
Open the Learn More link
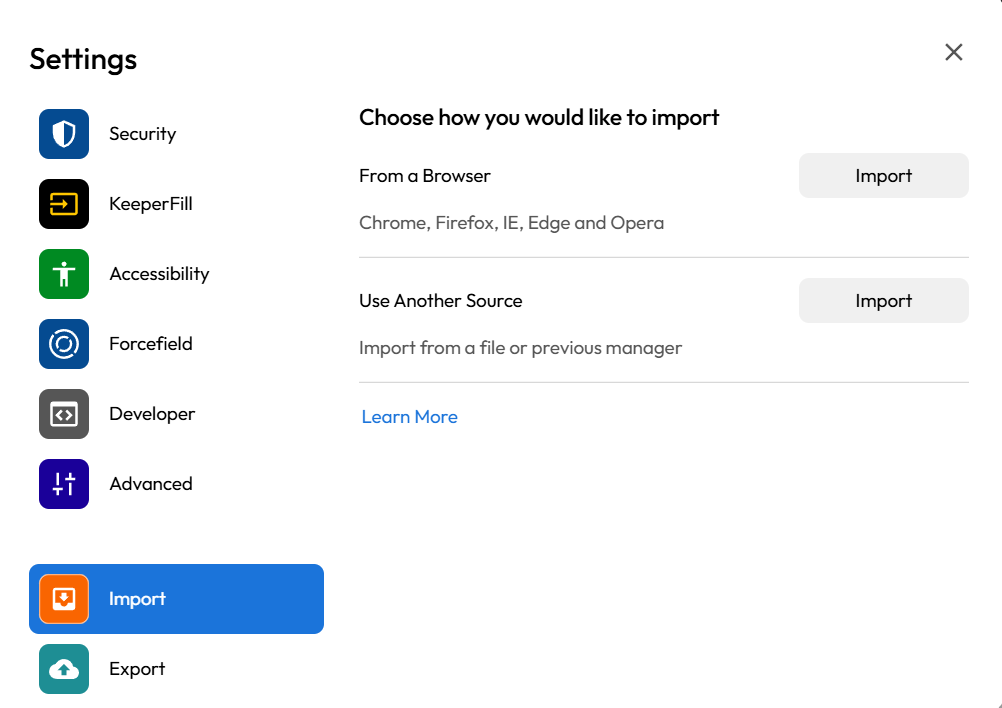click(x=409, y=416)
